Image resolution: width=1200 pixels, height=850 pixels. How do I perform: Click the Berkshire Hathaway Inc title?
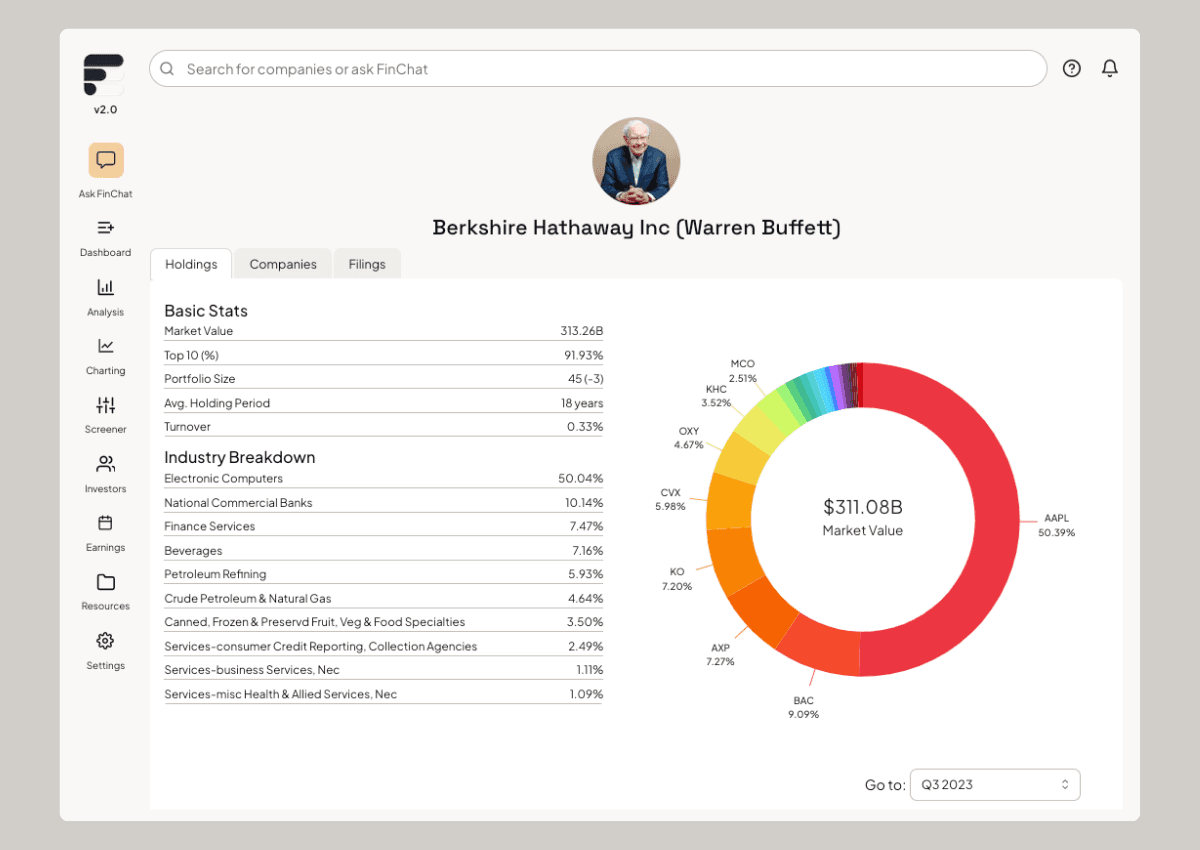[636, 228]
